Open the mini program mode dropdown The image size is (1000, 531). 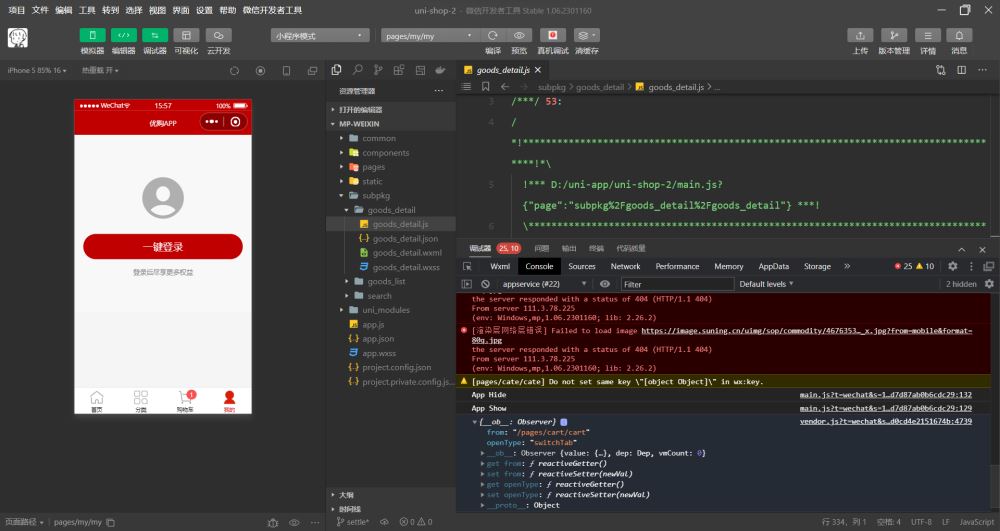[320, 36]
